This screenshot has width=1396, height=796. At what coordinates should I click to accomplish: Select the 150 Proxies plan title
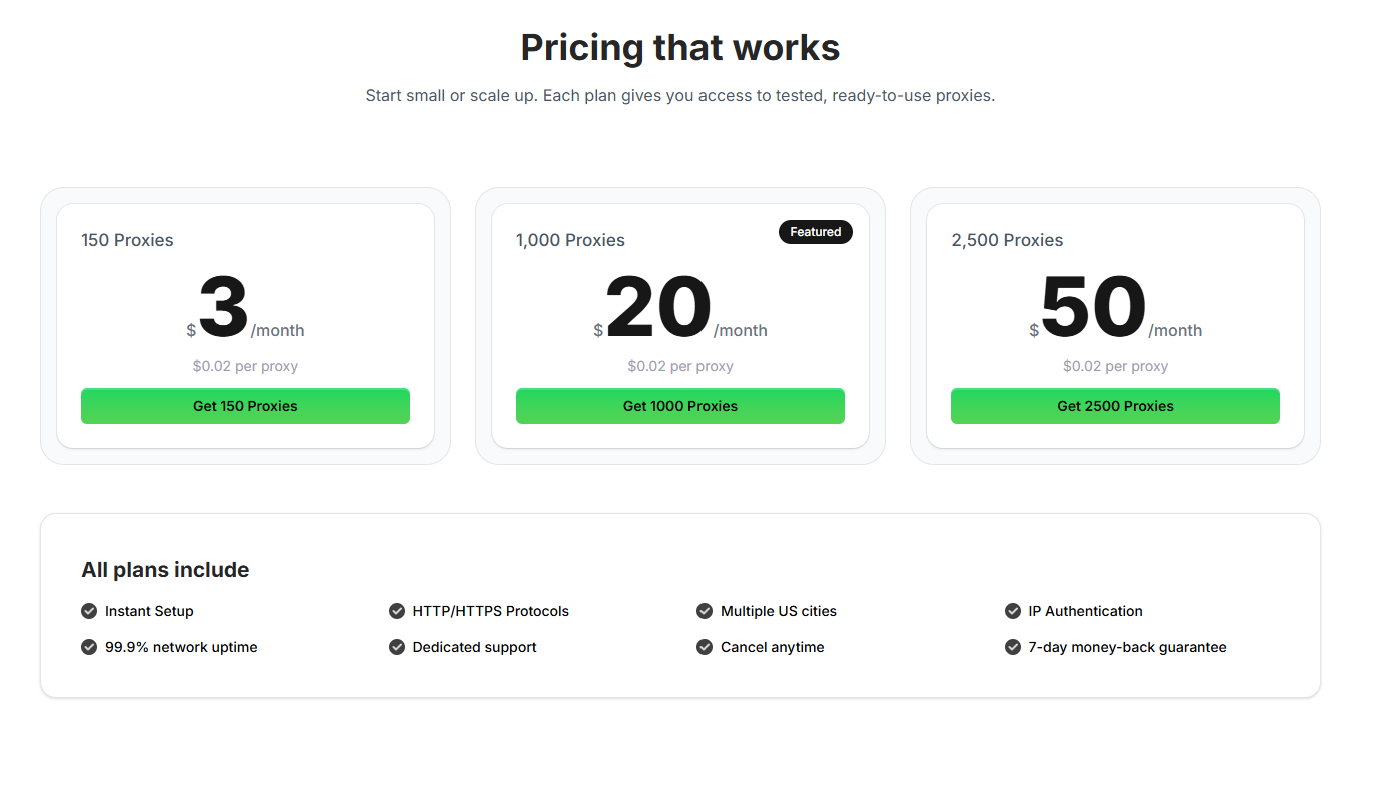127,240
